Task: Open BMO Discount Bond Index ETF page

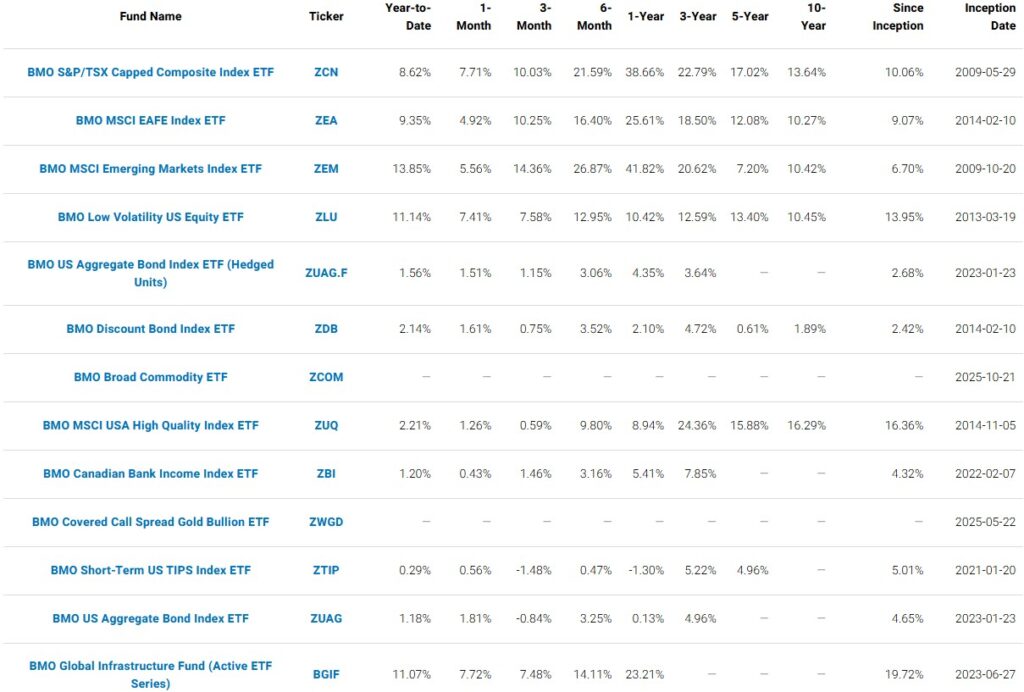Action: pos(150,329)
